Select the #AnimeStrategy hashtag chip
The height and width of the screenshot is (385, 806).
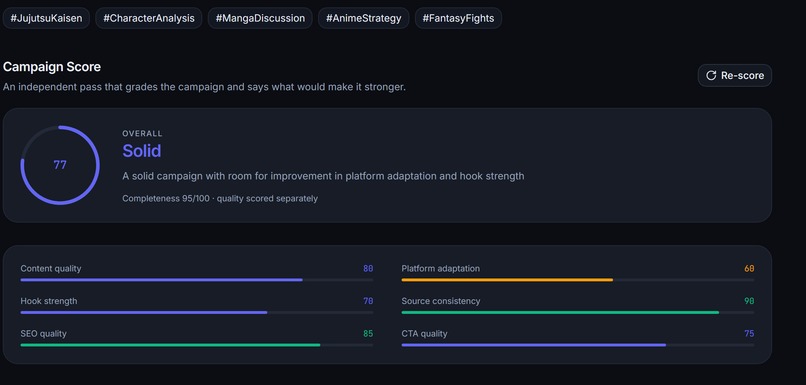pos(363,18)
